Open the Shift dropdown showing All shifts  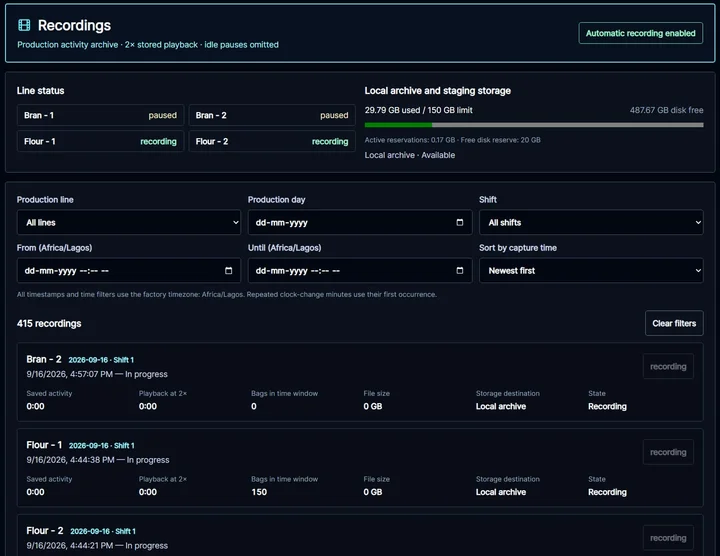[591, 222]
